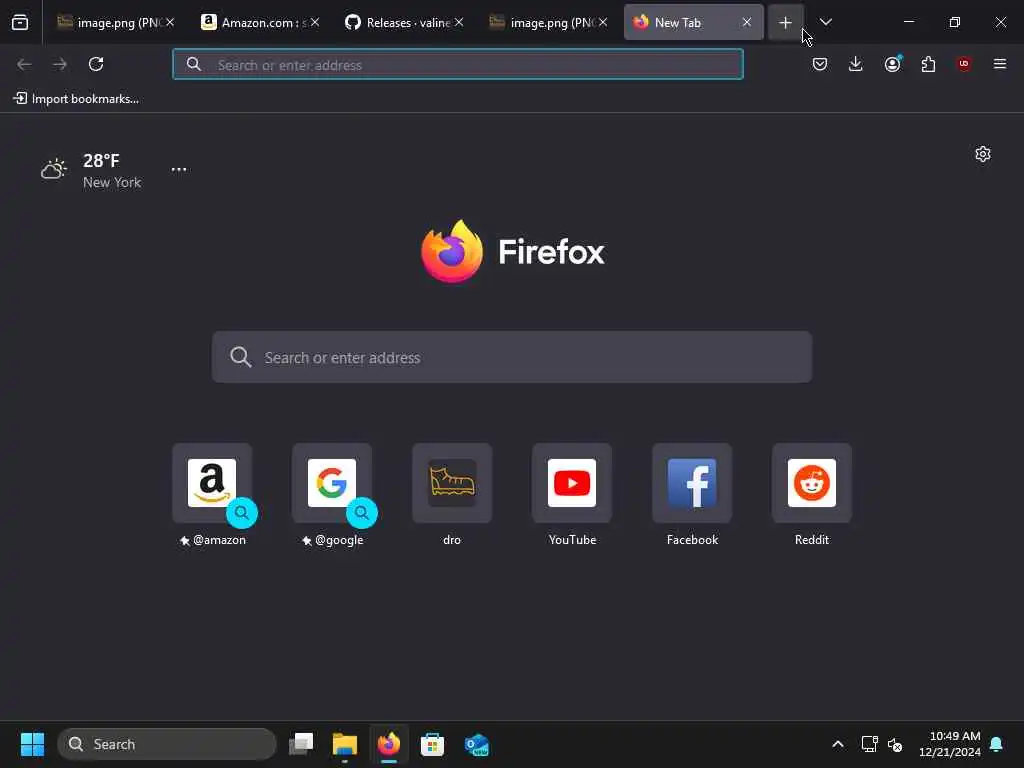Go forward one page
This screenshot has height=768, width=1024.
(x=60, y=64)
